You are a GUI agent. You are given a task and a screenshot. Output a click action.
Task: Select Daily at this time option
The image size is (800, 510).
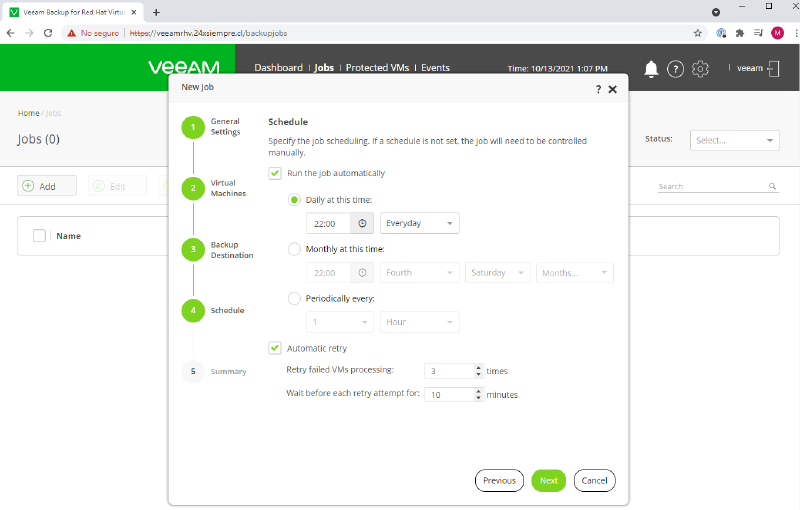point(294,200)
